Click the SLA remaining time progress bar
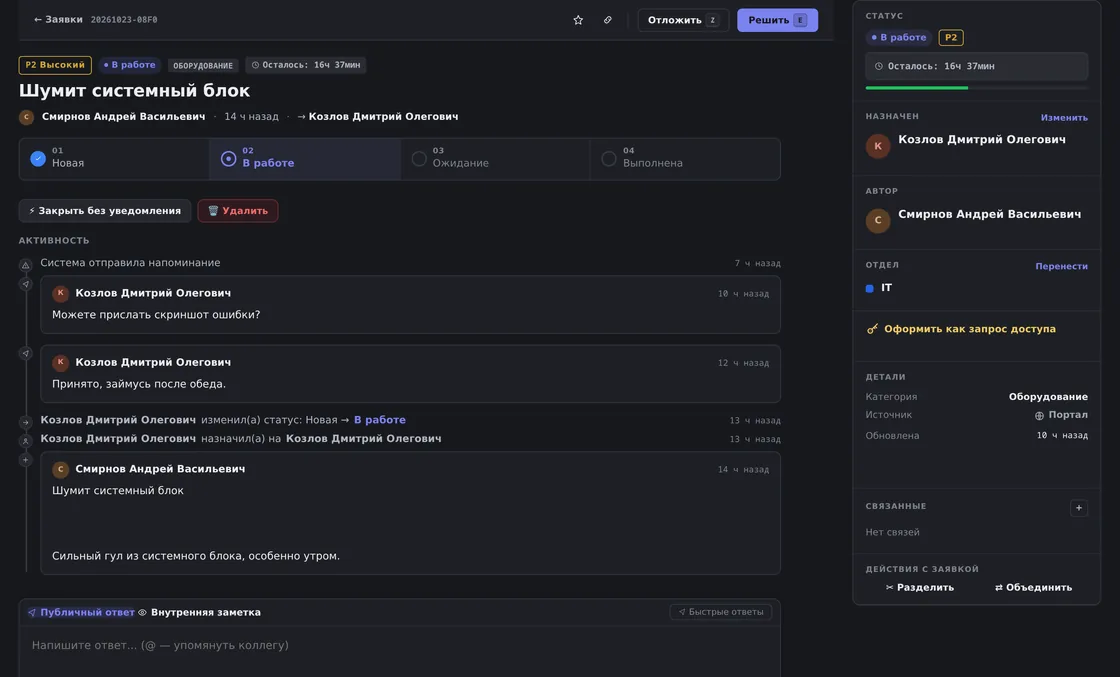 976,88
